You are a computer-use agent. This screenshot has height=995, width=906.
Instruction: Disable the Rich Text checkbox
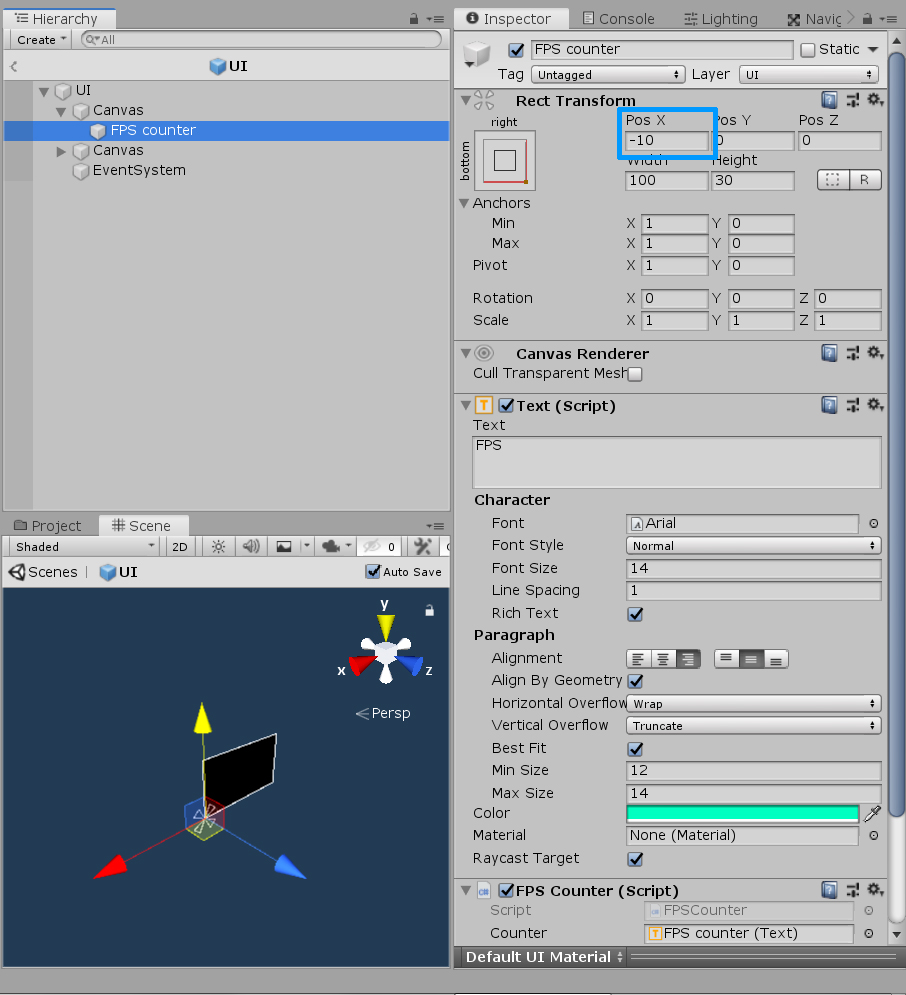pyautogui.click(x=635, y=614)
